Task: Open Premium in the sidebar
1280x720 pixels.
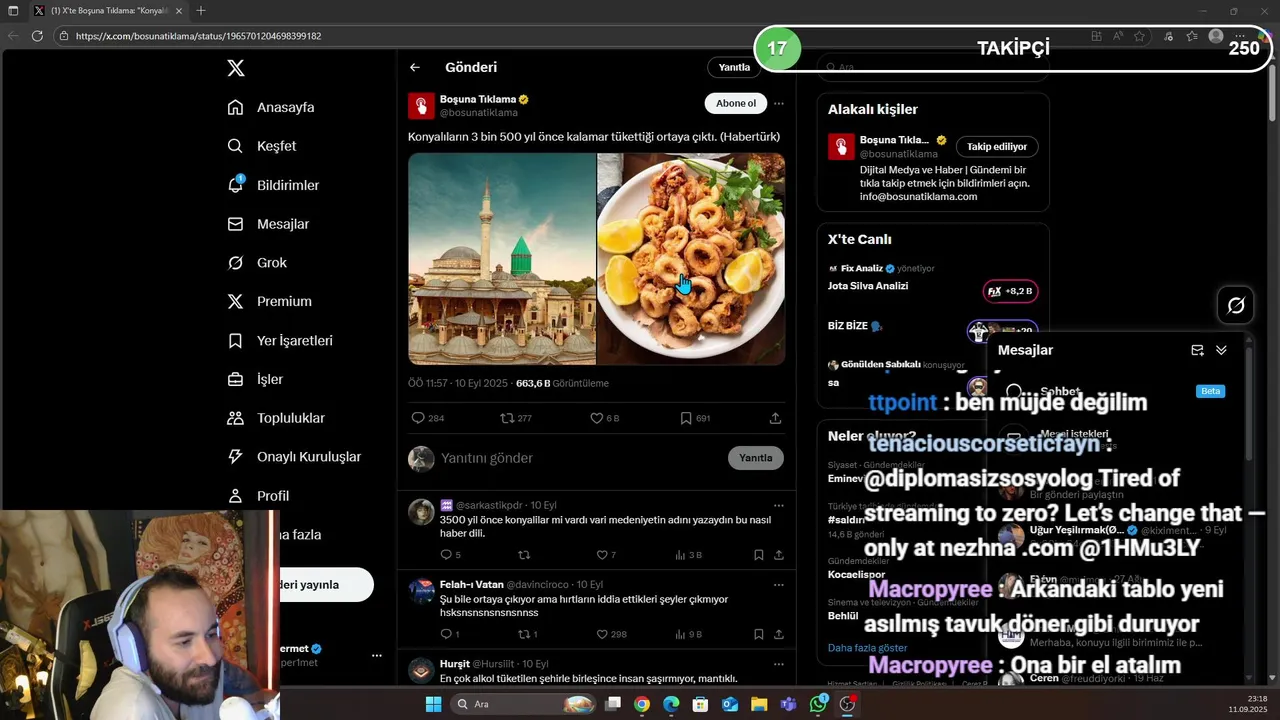Action: 270,301
